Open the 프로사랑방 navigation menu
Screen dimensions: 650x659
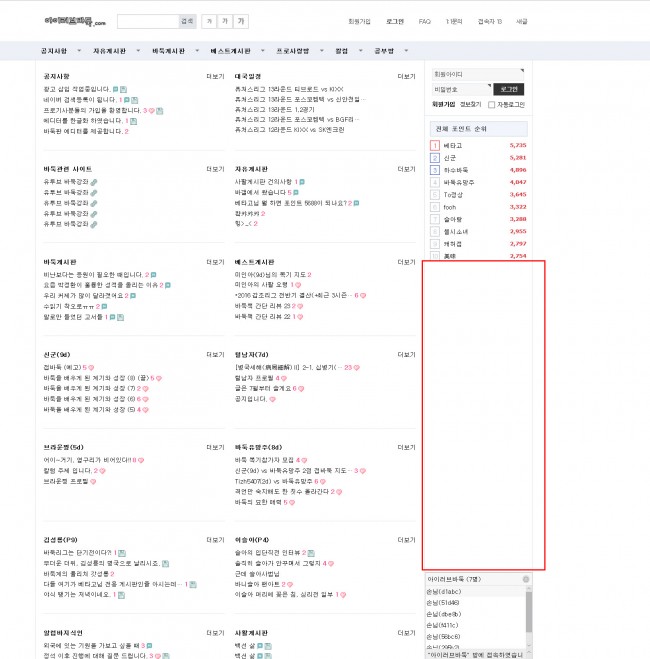[292, 51]
